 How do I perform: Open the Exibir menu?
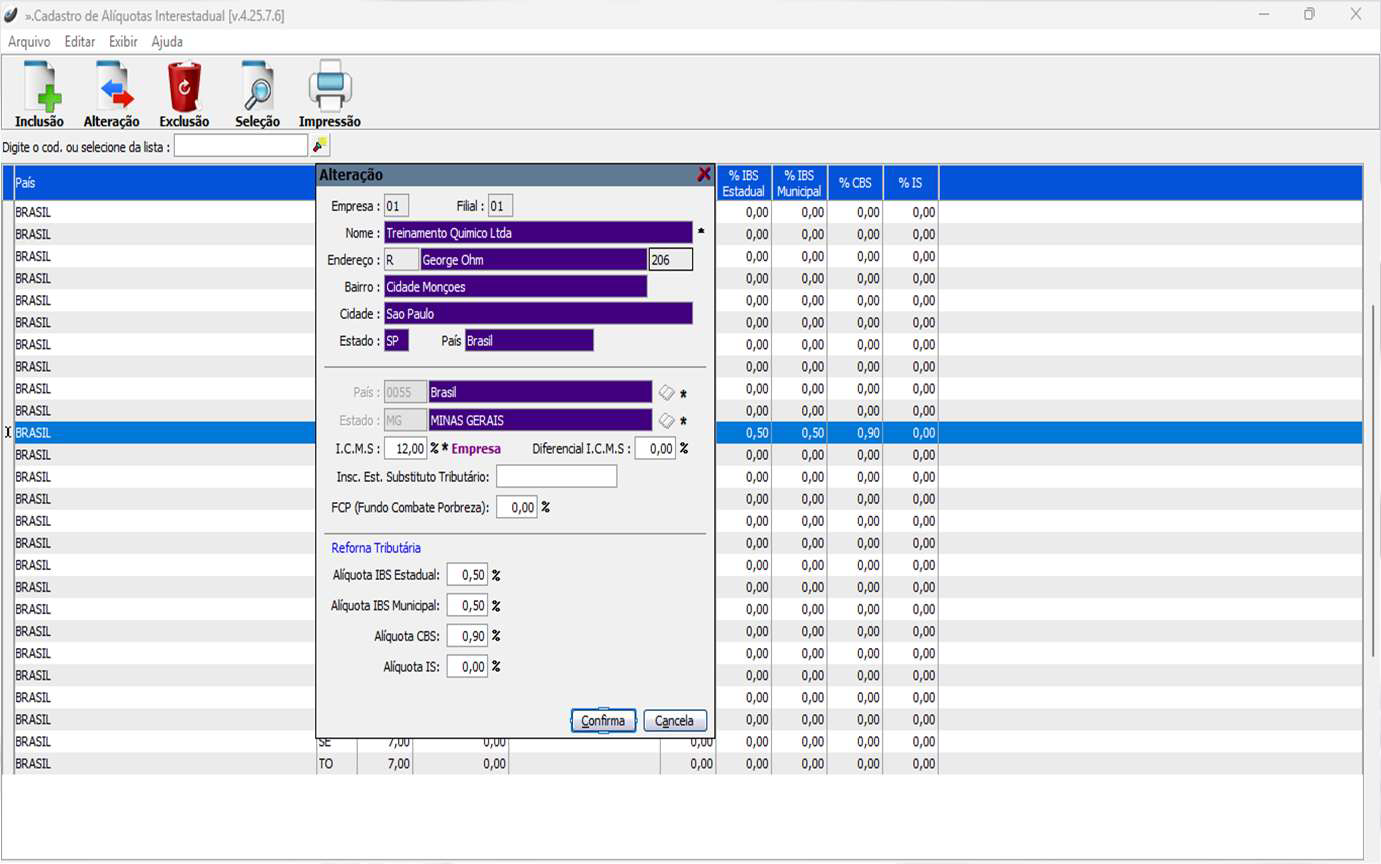point(123,42)
